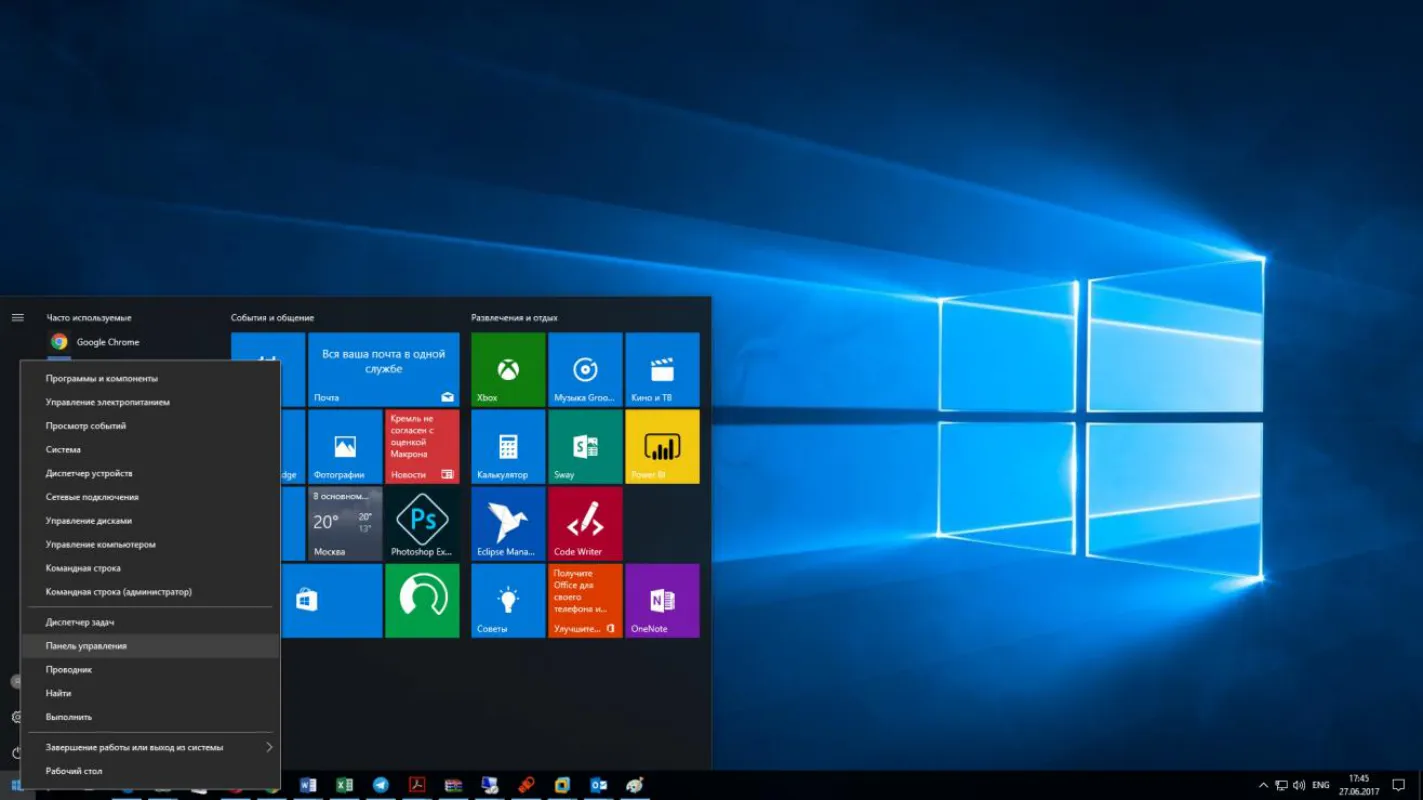The image size is (1423, 800).
Task: Open the Калькулятор tile
Action: click(x=508, y=447)
